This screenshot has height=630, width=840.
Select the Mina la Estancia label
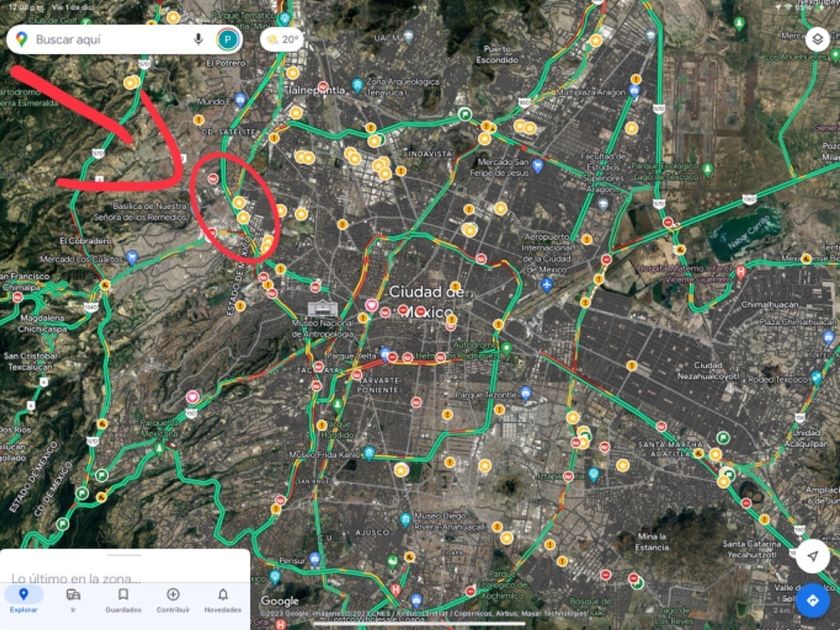652,542
